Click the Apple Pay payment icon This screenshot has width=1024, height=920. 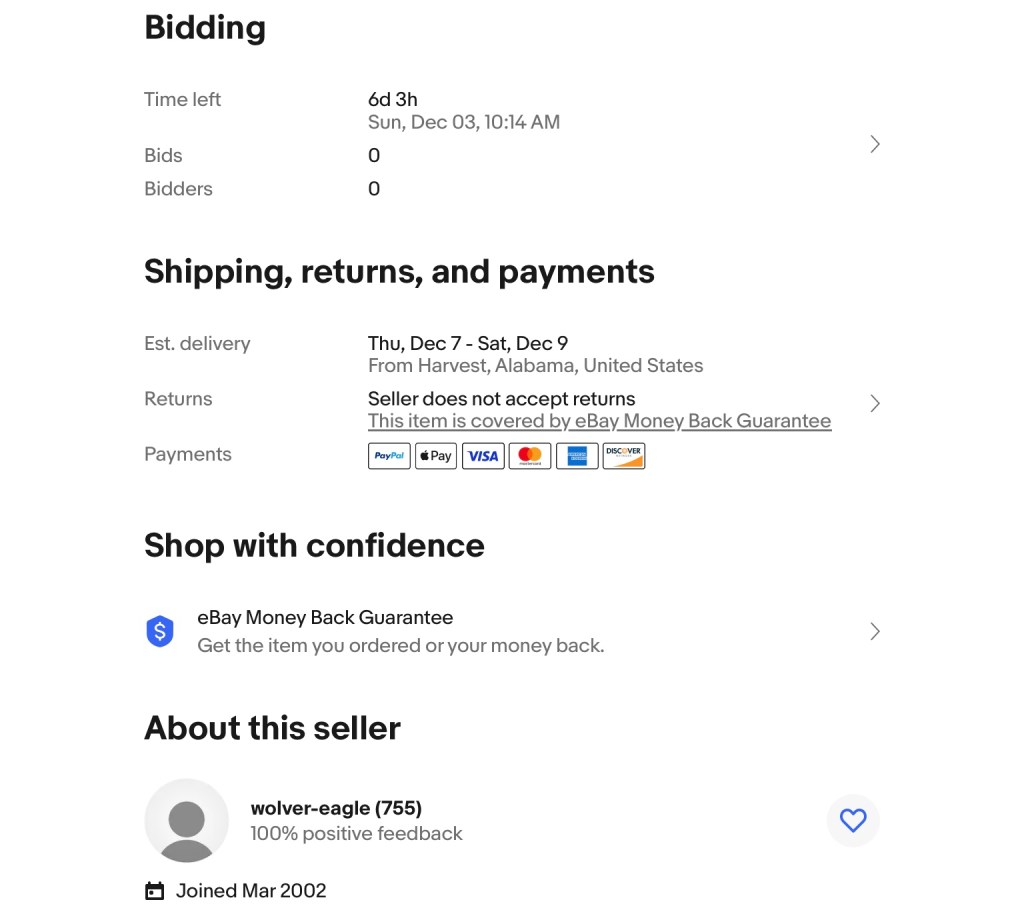click(435, 456)
